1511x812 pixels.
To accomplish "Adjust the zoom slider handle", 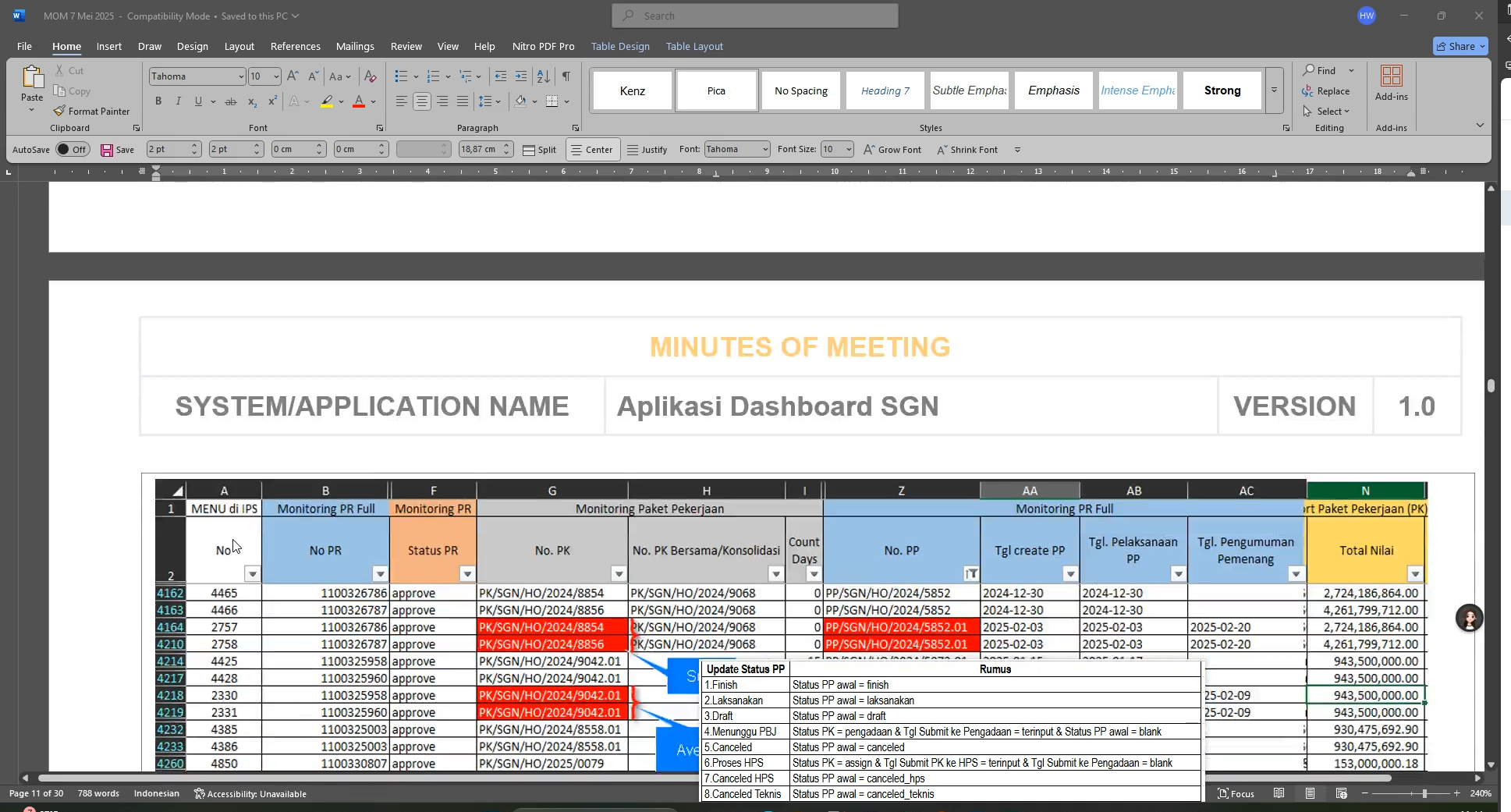I will (1424, 793).
